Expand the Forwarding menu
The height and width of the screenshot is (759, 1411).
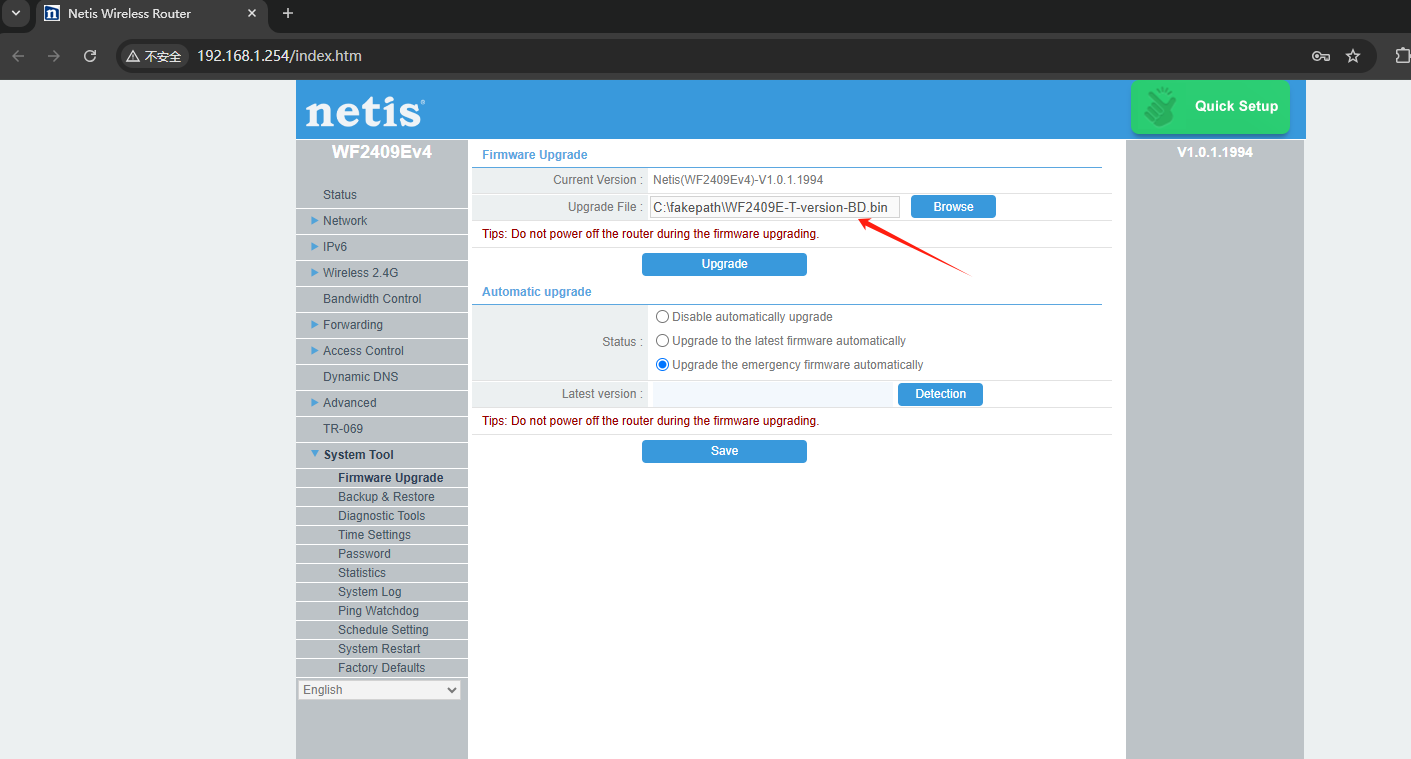[352, 325]
